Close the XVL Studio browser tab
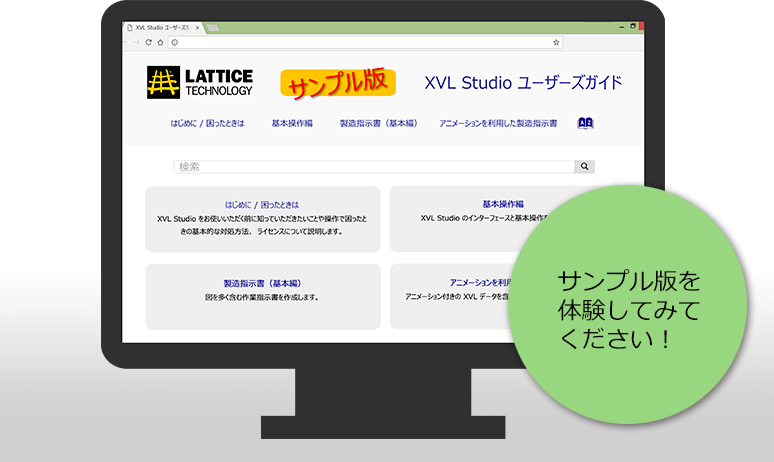Screen dimensions: 774x462 (x=197, y=28)
